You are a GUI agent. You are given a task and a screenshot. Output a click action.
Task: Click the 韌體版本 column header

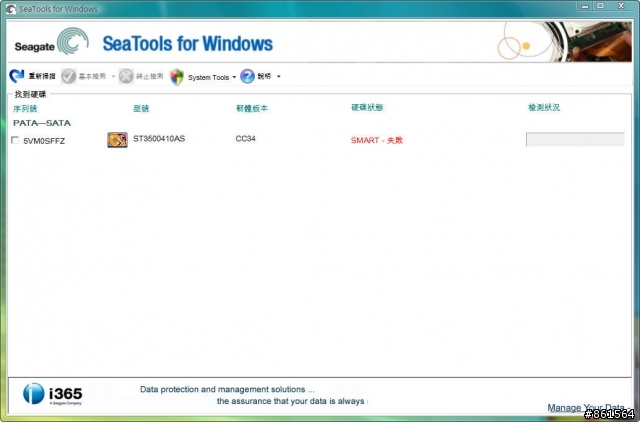[252, 109]
